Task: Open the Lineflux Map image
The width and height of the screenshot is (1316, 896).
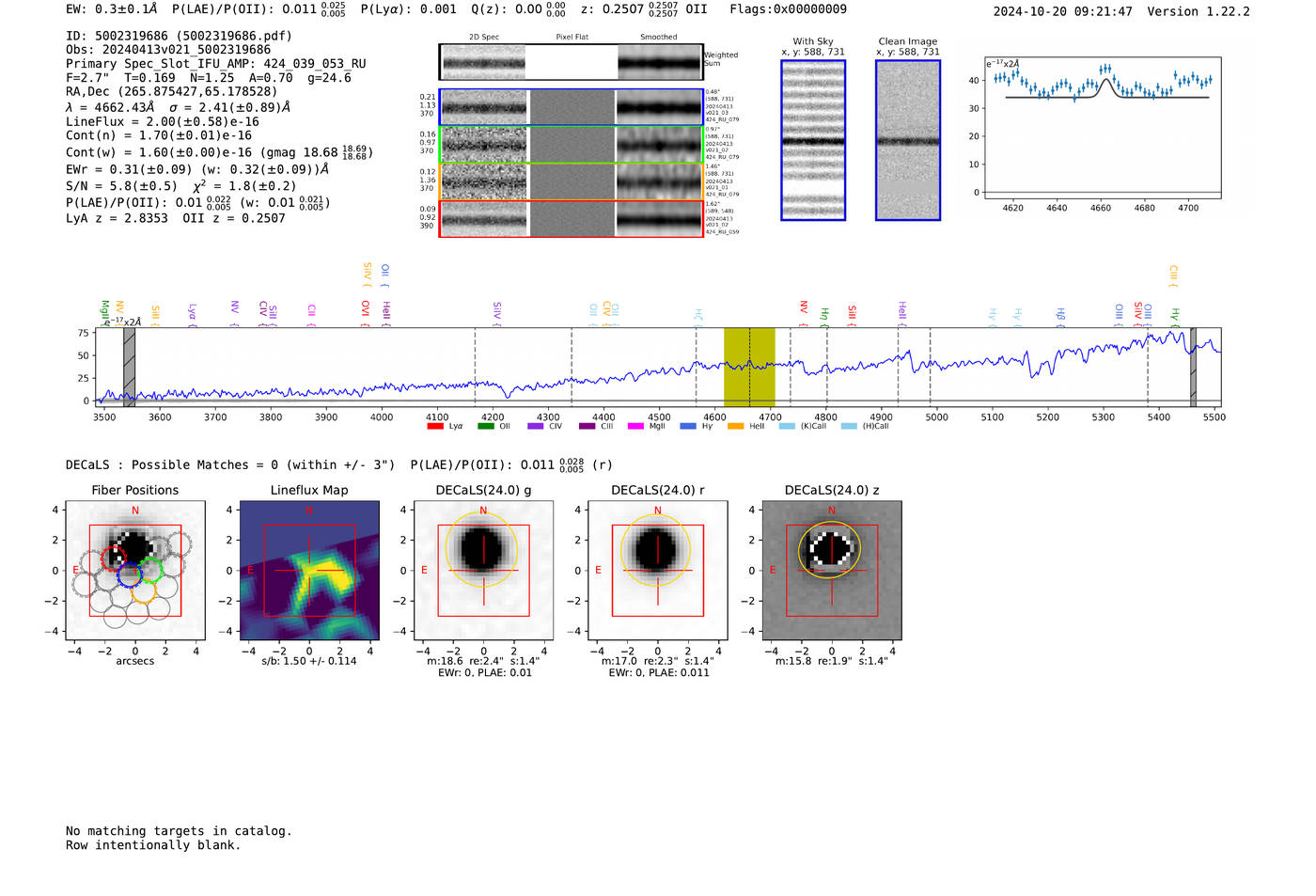Action: (309, 571)
